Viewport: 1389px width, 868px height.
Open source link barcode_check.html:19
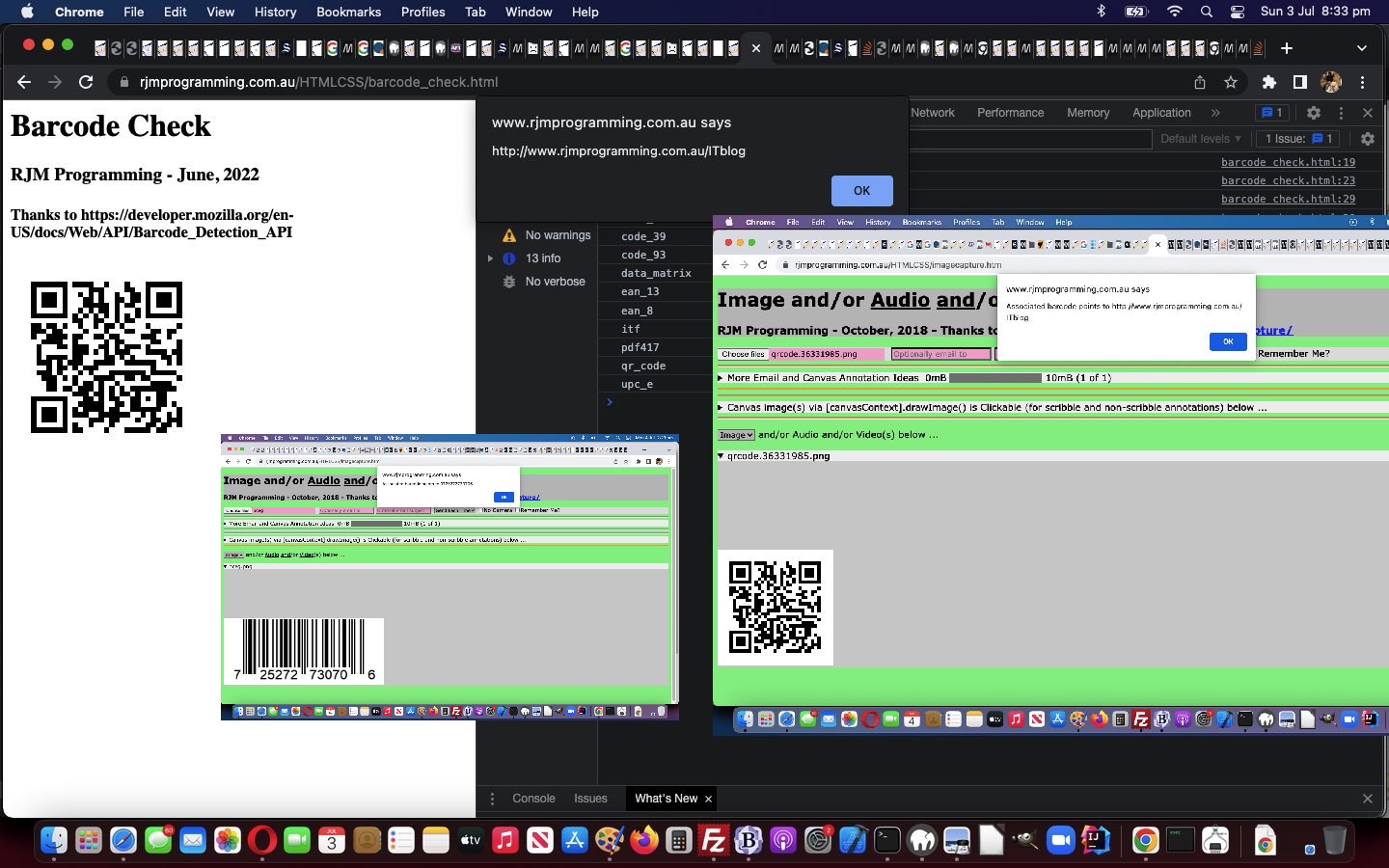point(1288,162)
